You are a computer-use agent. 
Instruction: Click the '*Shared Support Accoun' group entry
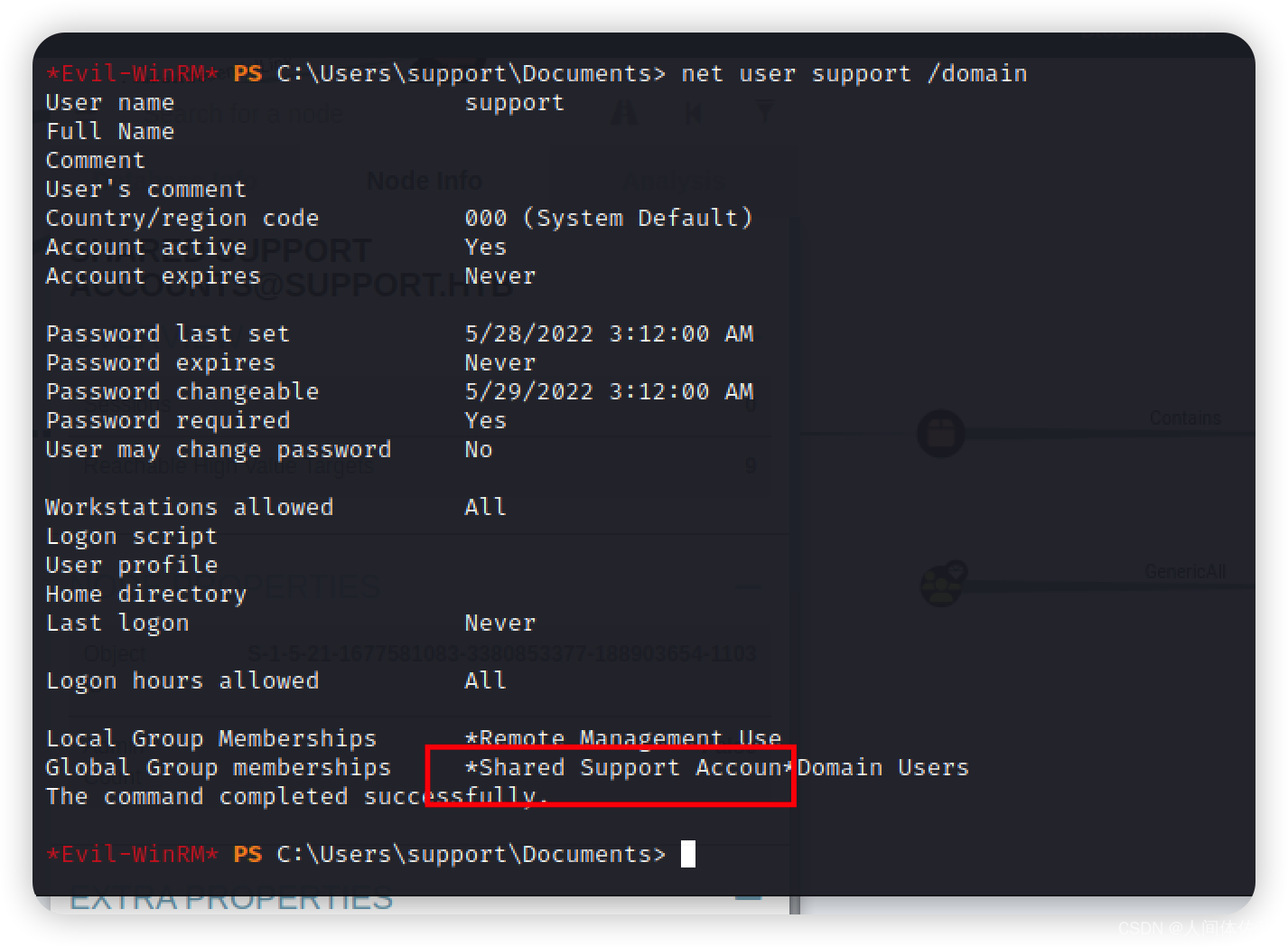tap(623, 767)
